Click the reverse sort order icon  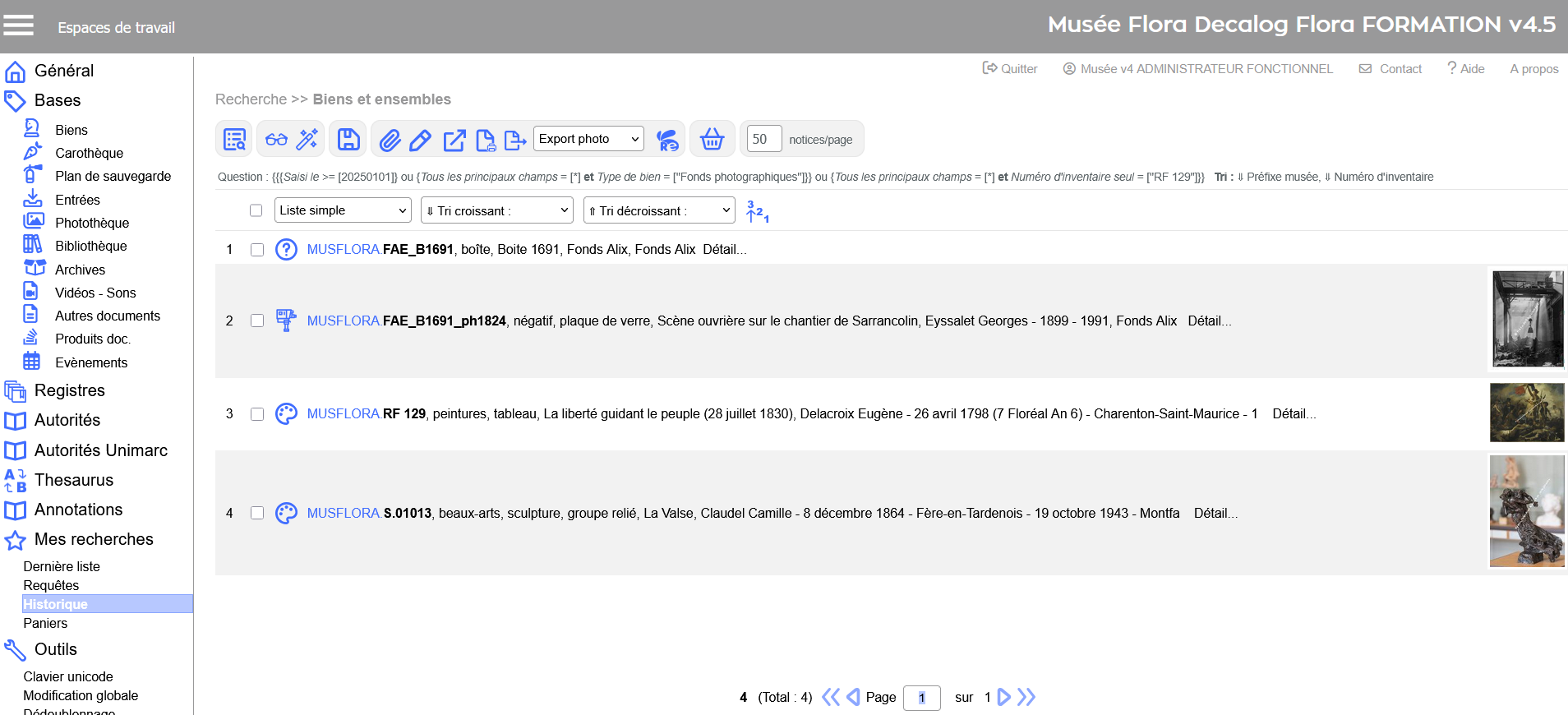757,211
